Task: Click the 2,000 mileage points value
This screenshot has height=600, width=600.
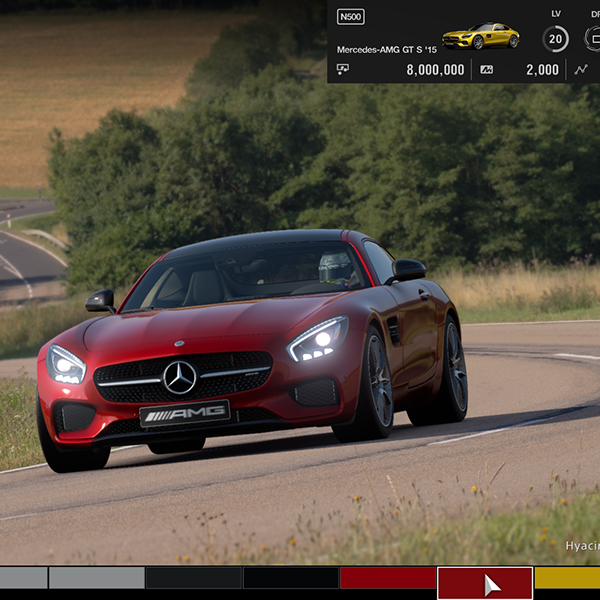Action: [x=542, y=70]
